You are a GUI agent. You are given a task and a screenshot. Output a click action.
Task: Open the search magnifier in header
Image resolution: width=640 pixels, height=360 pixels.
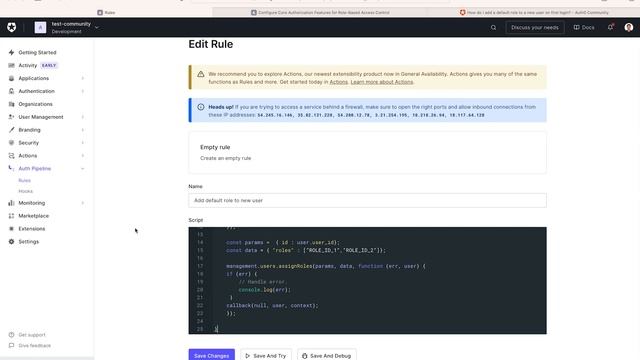coord(493,27)
